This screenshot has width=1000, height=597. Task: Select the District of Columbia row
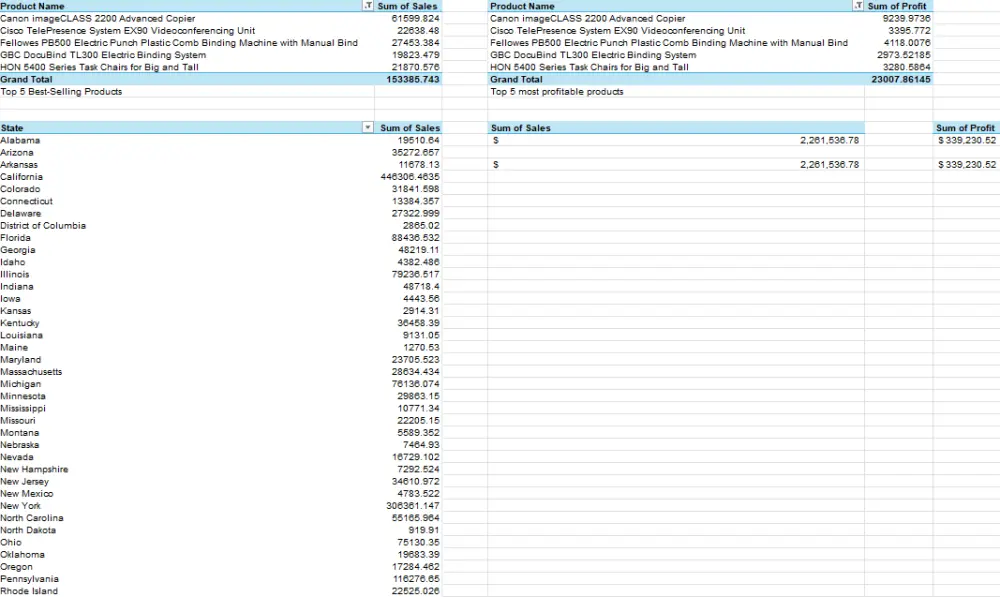point(43,225)
